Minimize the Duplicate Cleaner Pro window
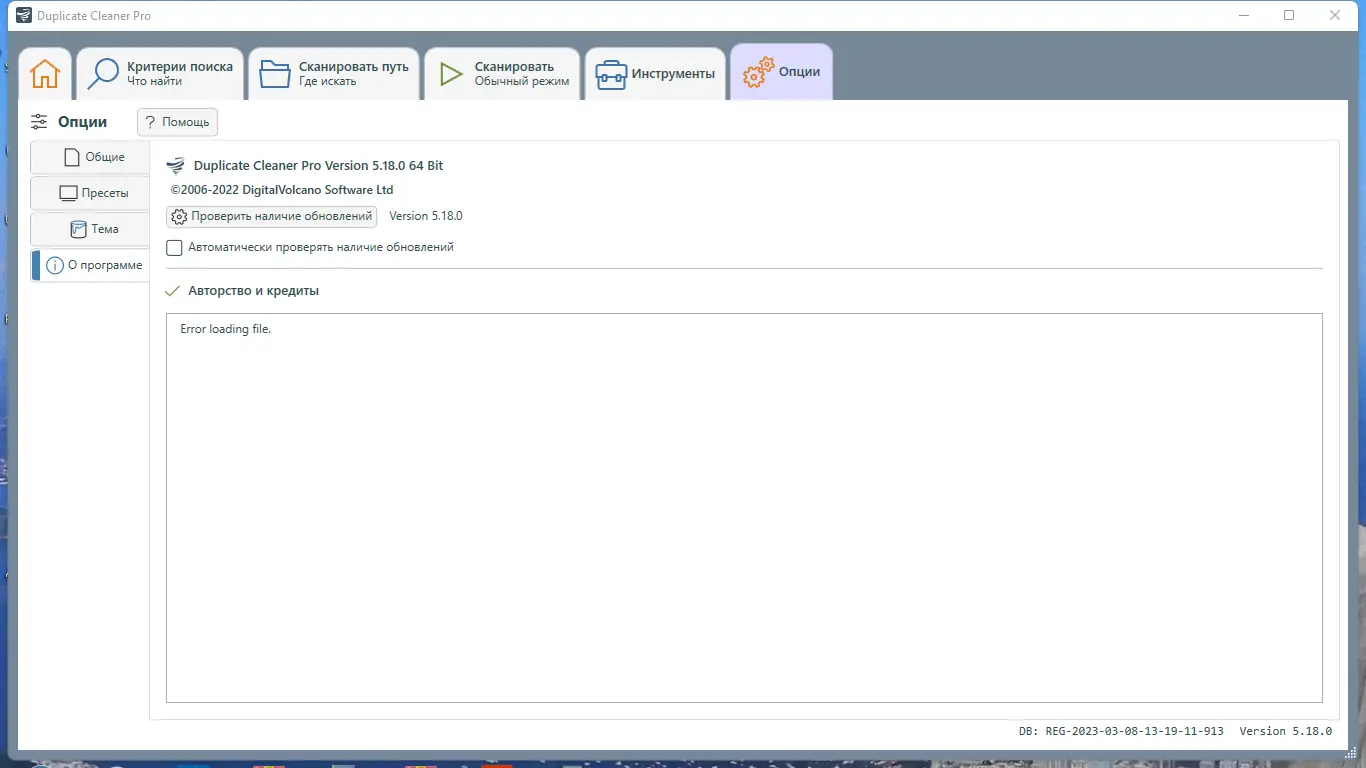 (1243, 15)
